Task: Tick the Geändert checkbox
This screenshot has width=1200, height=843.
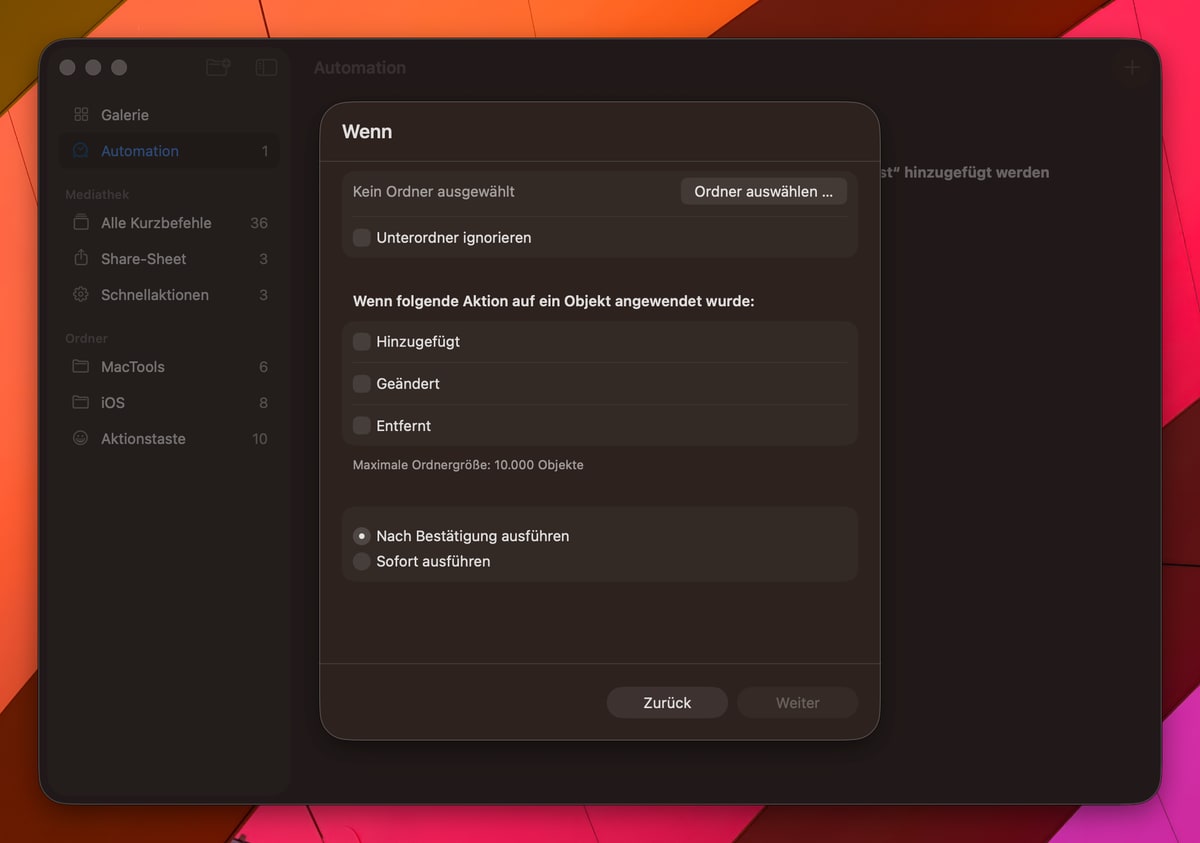Action: pyautogui.click(x=362, y=384)
